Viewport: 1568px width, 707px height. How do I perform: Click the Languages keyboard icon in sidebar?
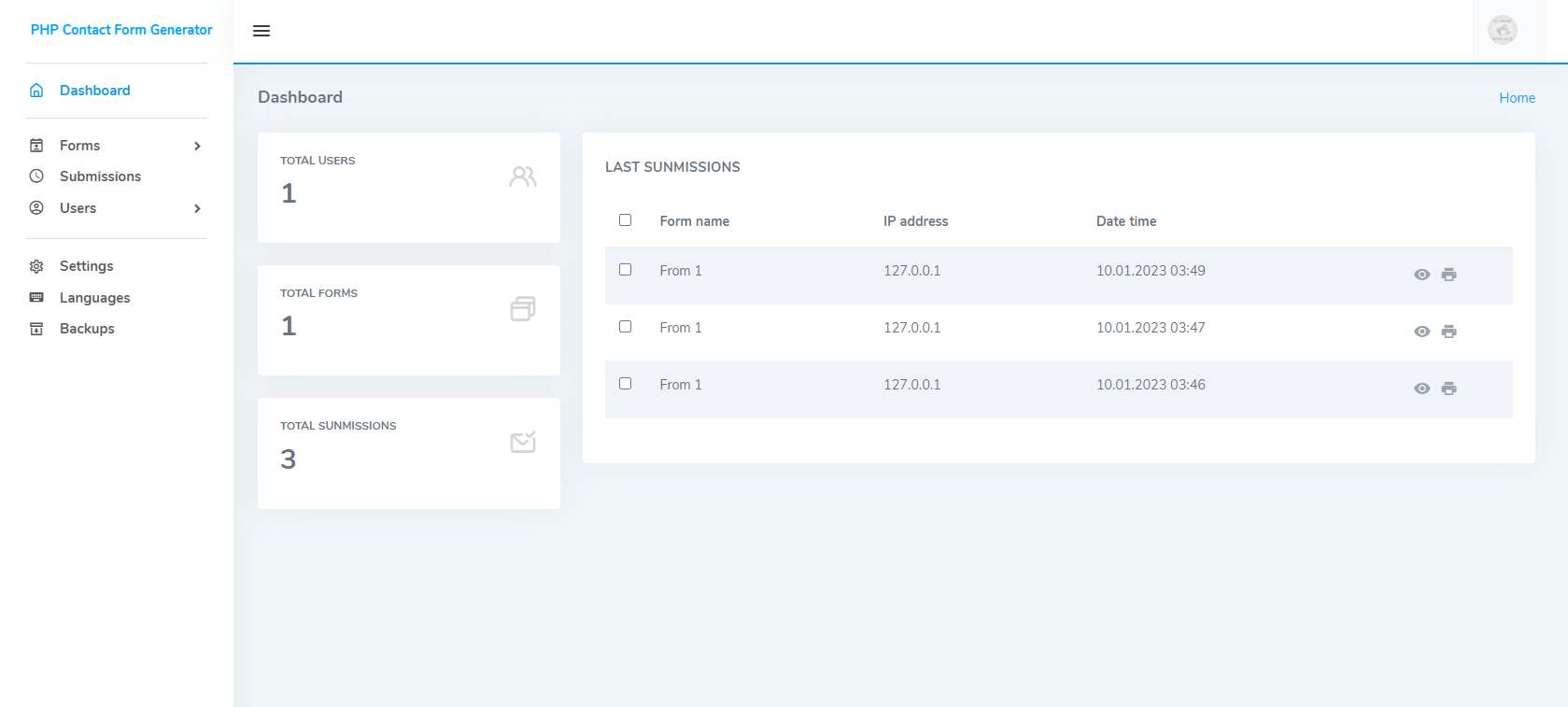pos(36,298)
